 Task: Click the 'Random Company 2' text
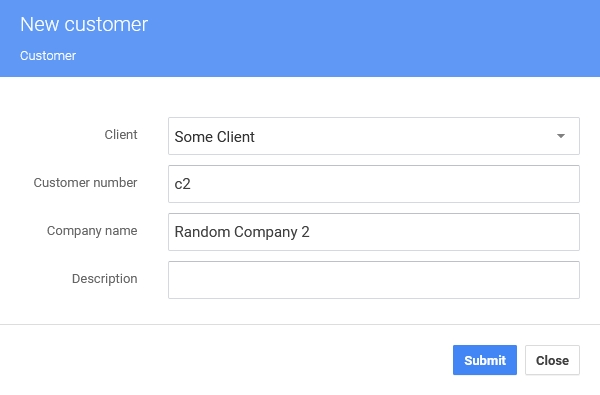pyautogui.click(x=242, y=232)
